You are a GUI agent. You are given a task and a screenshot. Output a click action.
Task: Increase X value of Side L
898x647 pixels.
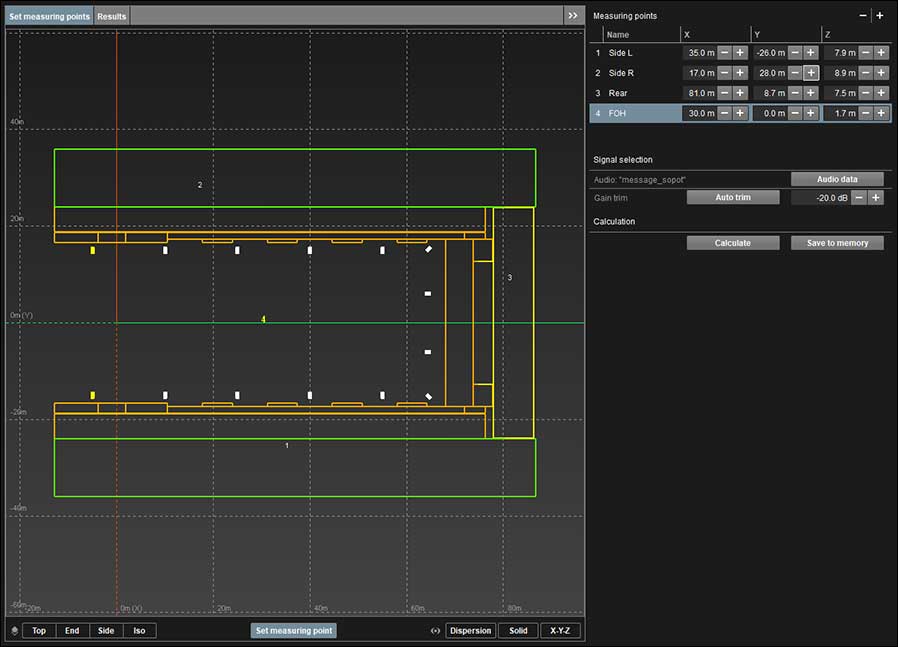[740, 52]
